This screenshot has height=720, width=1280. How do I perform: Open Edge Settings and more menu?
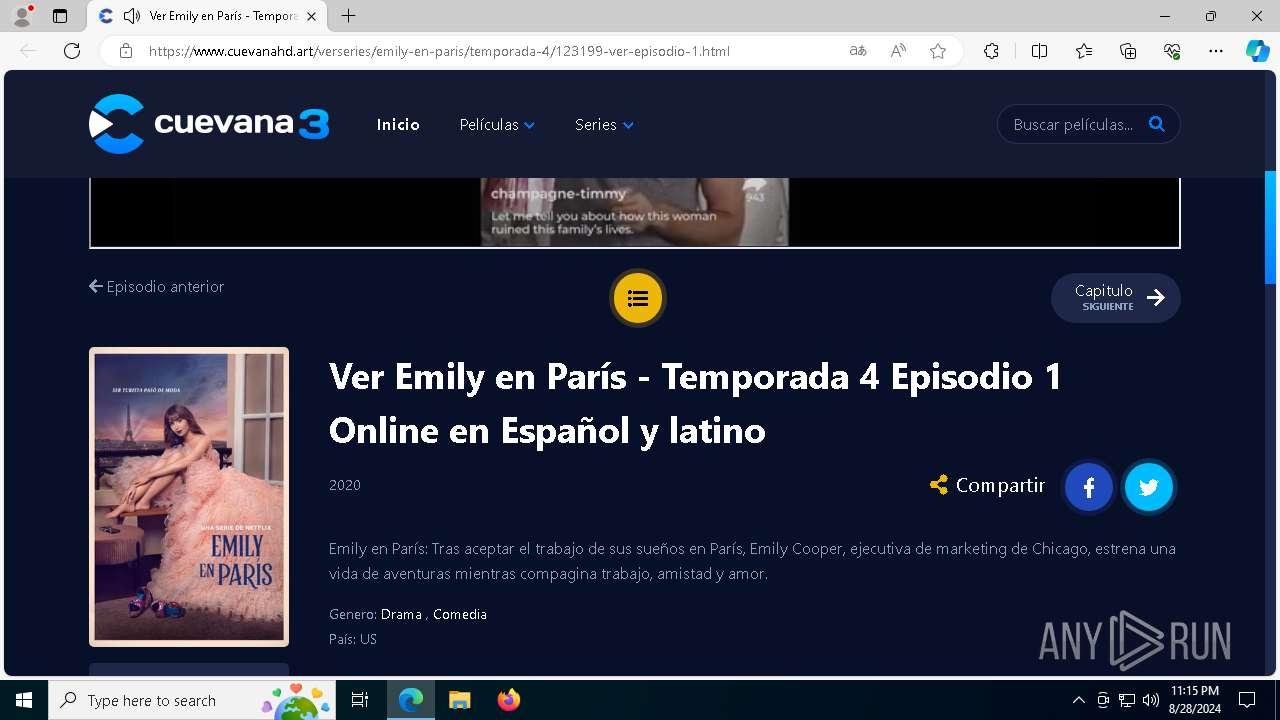click(x=1216, y=51)
